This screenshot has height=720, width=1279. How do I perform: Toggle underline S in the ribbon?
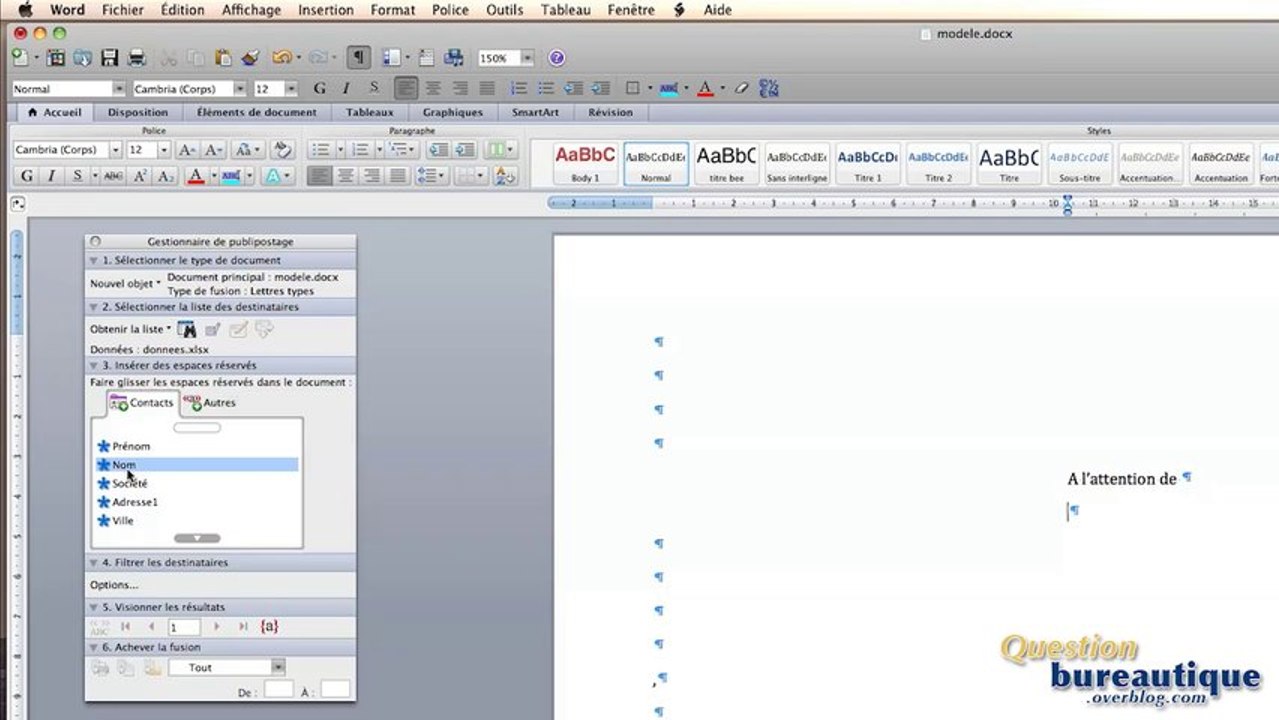(x=78, y=176)
